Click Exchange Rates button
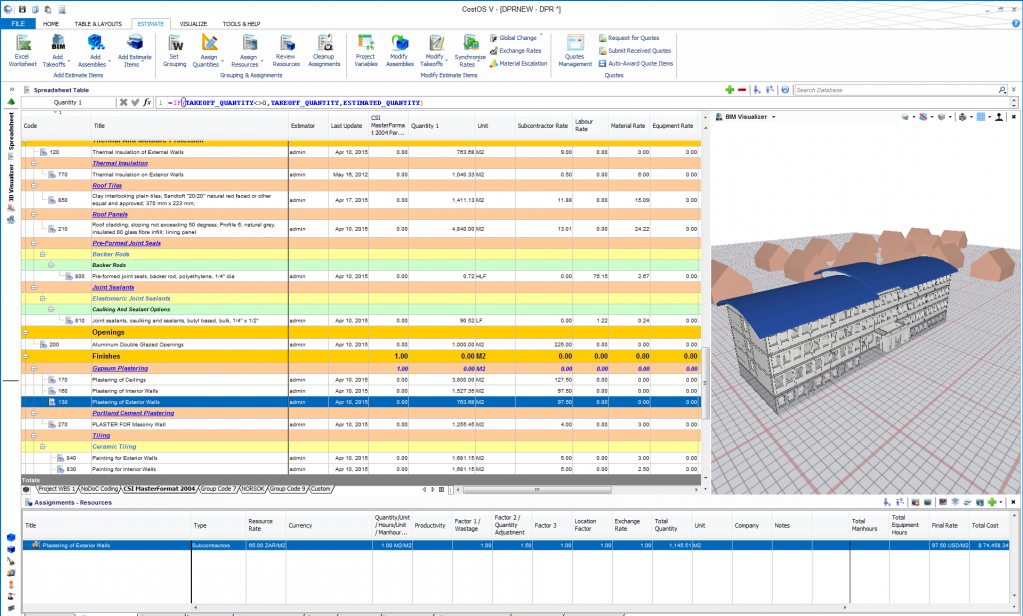 [x=515, y=51]
